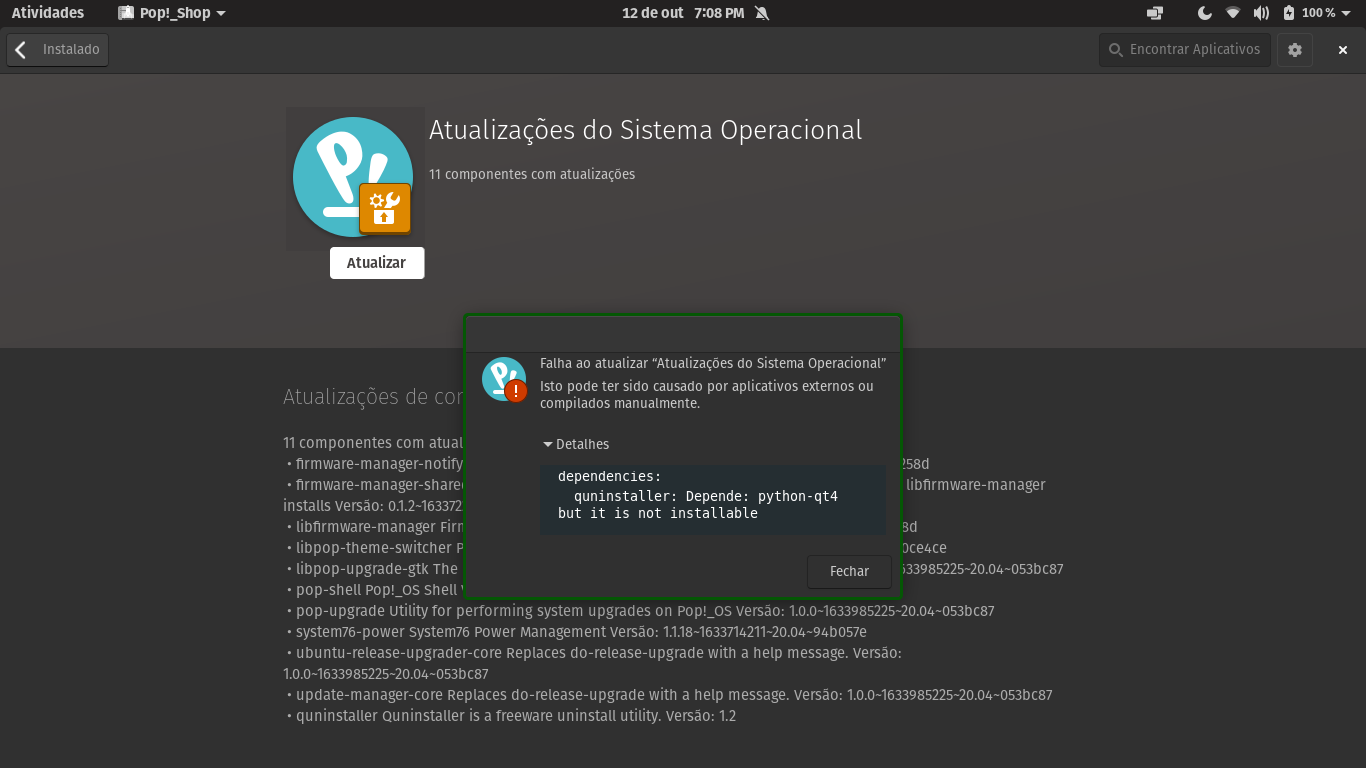
Task: Click the text 11 componentes com atualizações under the title
Action: (532, 174)
